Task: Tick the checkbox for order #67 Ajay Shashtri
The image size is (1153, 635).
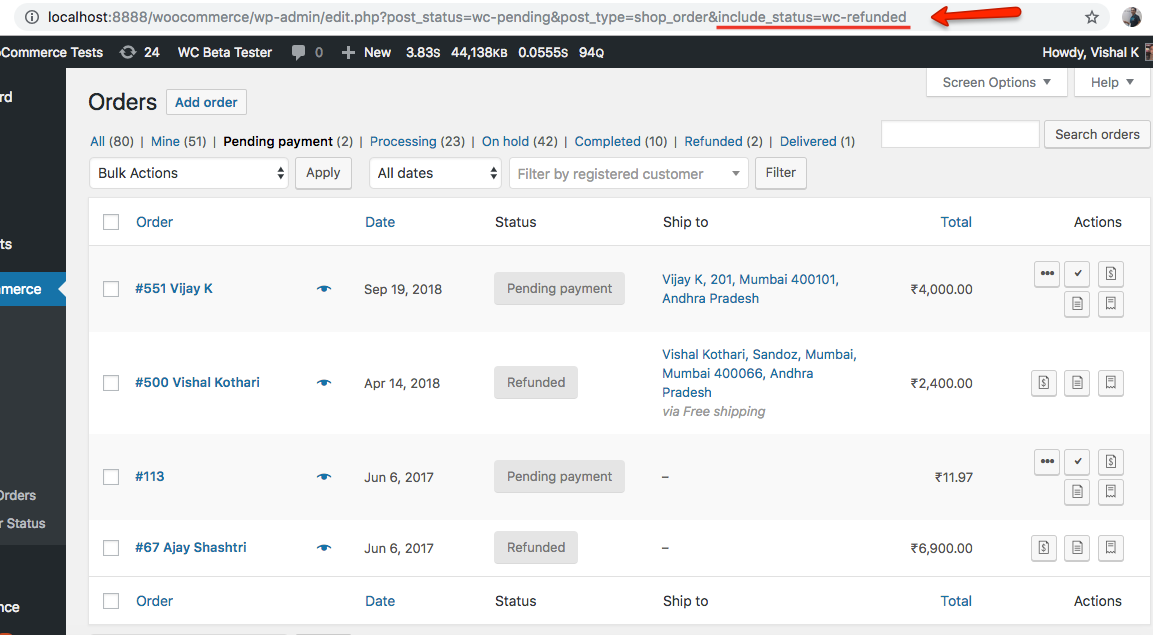Action: (111, 548)
